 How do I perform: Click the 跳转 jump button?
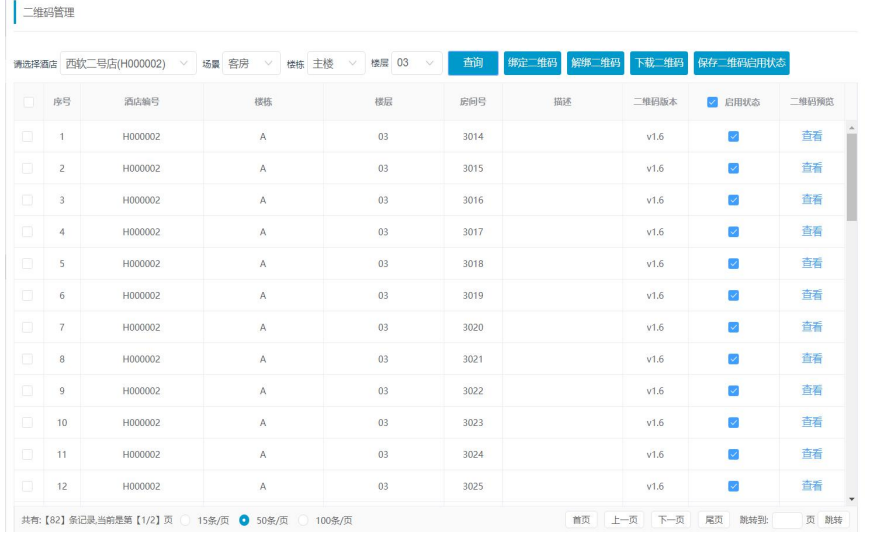tap(833, 520)
